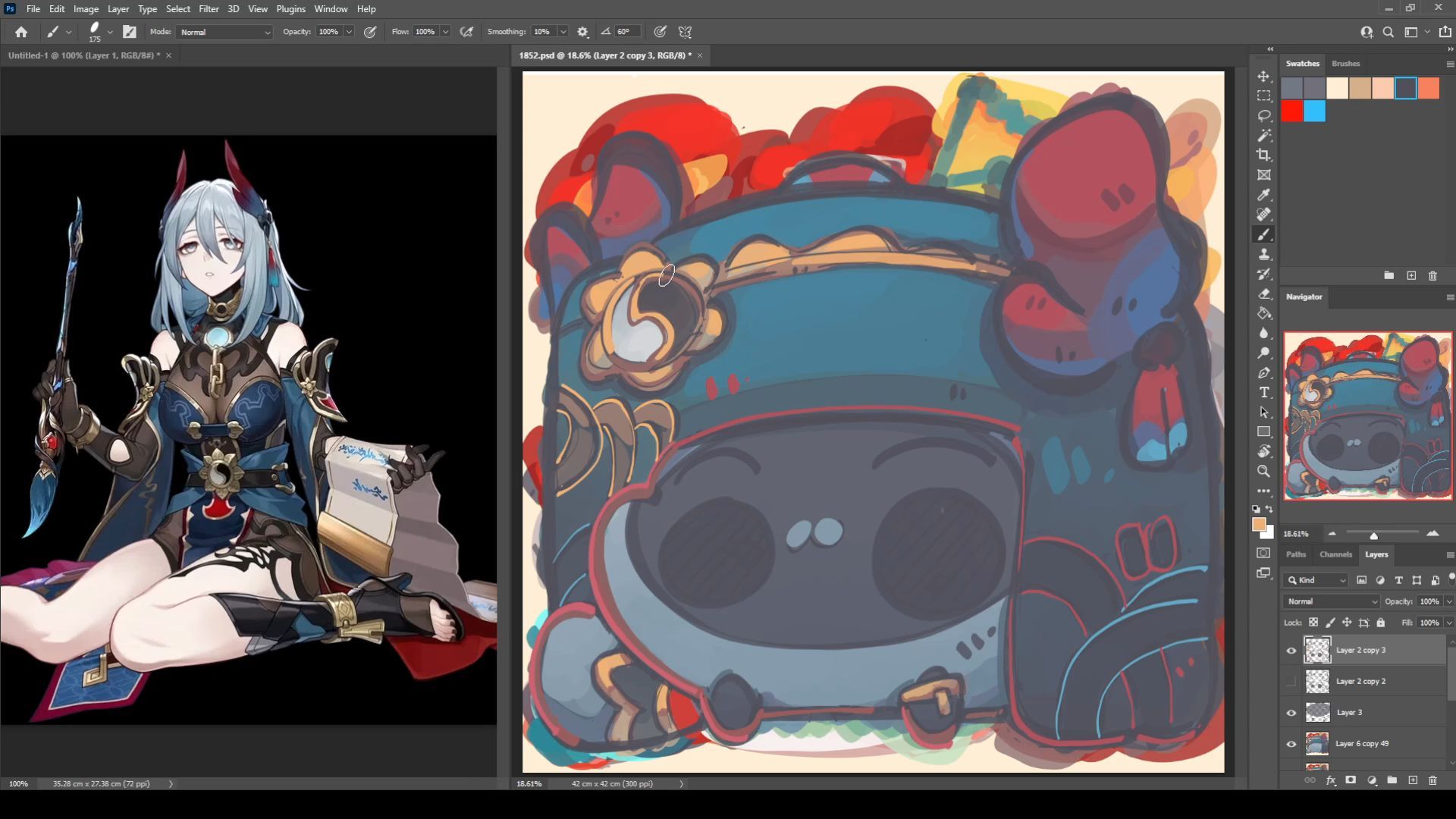Pick the red swatch

coord(1292,111)
